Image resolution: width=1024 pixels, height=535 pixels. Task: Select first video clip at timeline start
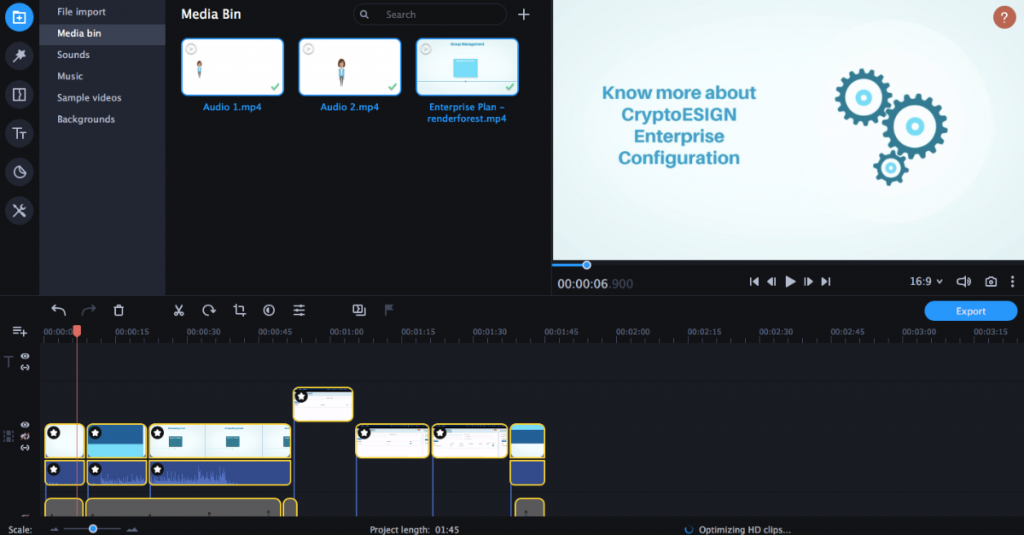65,441
